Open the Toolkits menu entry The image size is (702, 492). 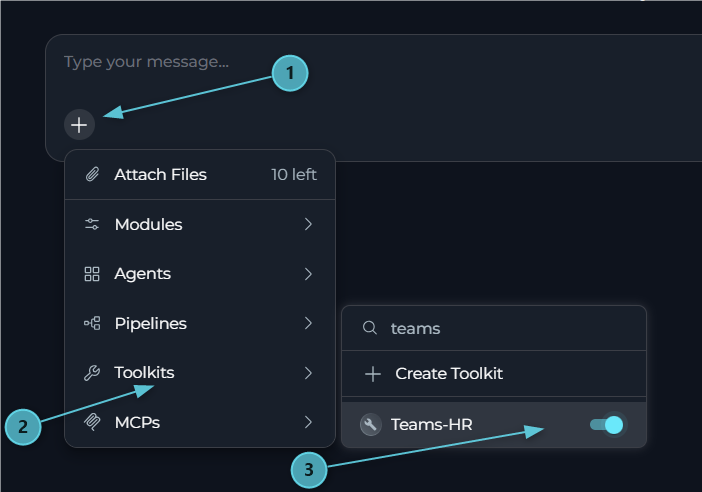200,373
